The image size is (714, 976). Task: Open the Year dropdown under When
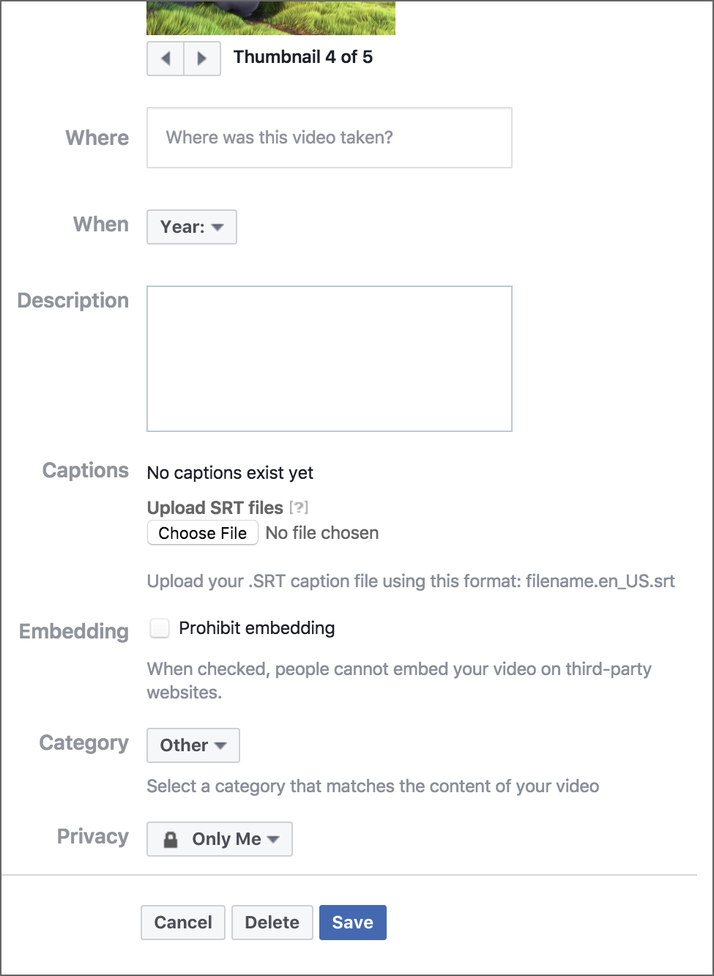tap(192, 227)
